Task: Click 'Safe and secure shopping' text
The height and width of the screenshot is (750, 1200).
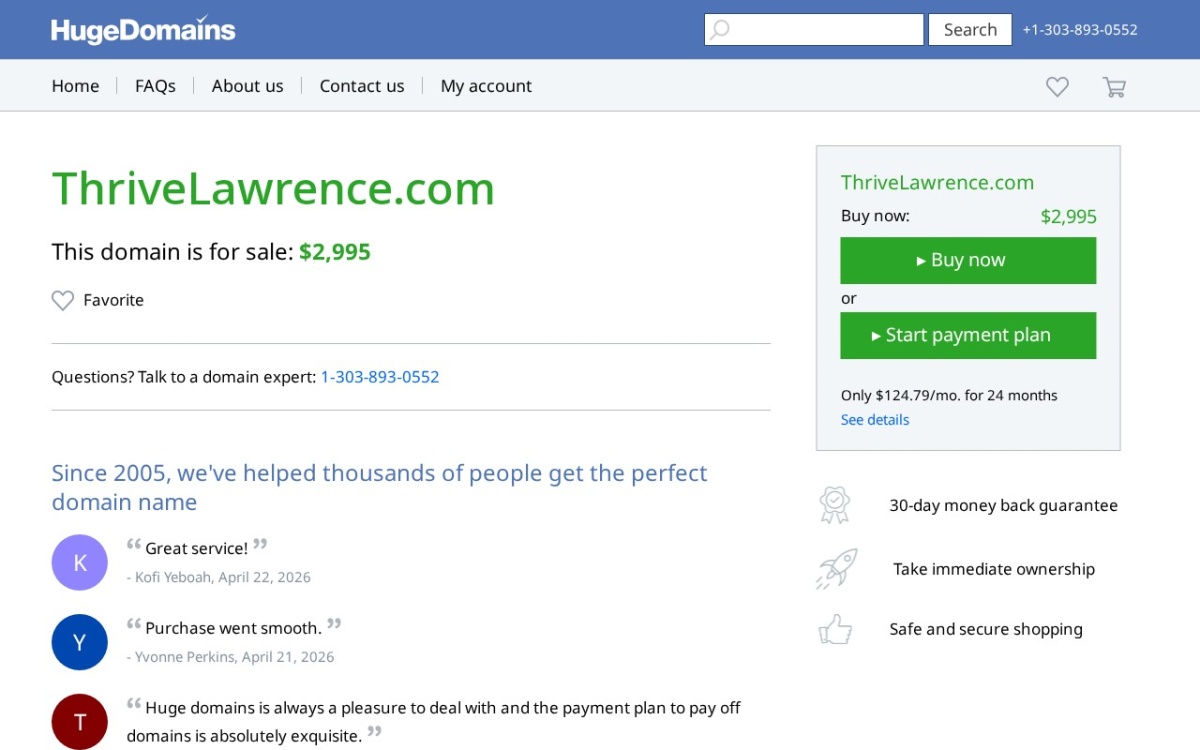Action: (x=986, y=629)
